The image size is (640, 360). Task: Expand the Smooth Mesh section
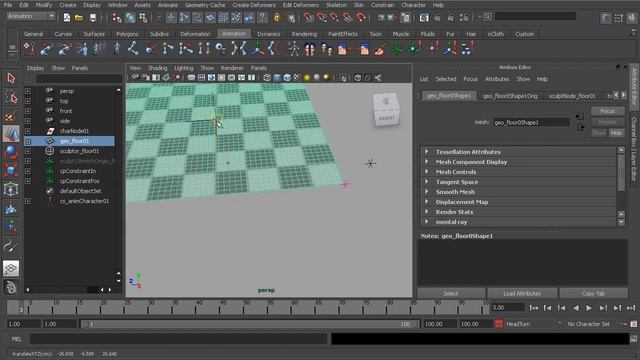[427, 191]
